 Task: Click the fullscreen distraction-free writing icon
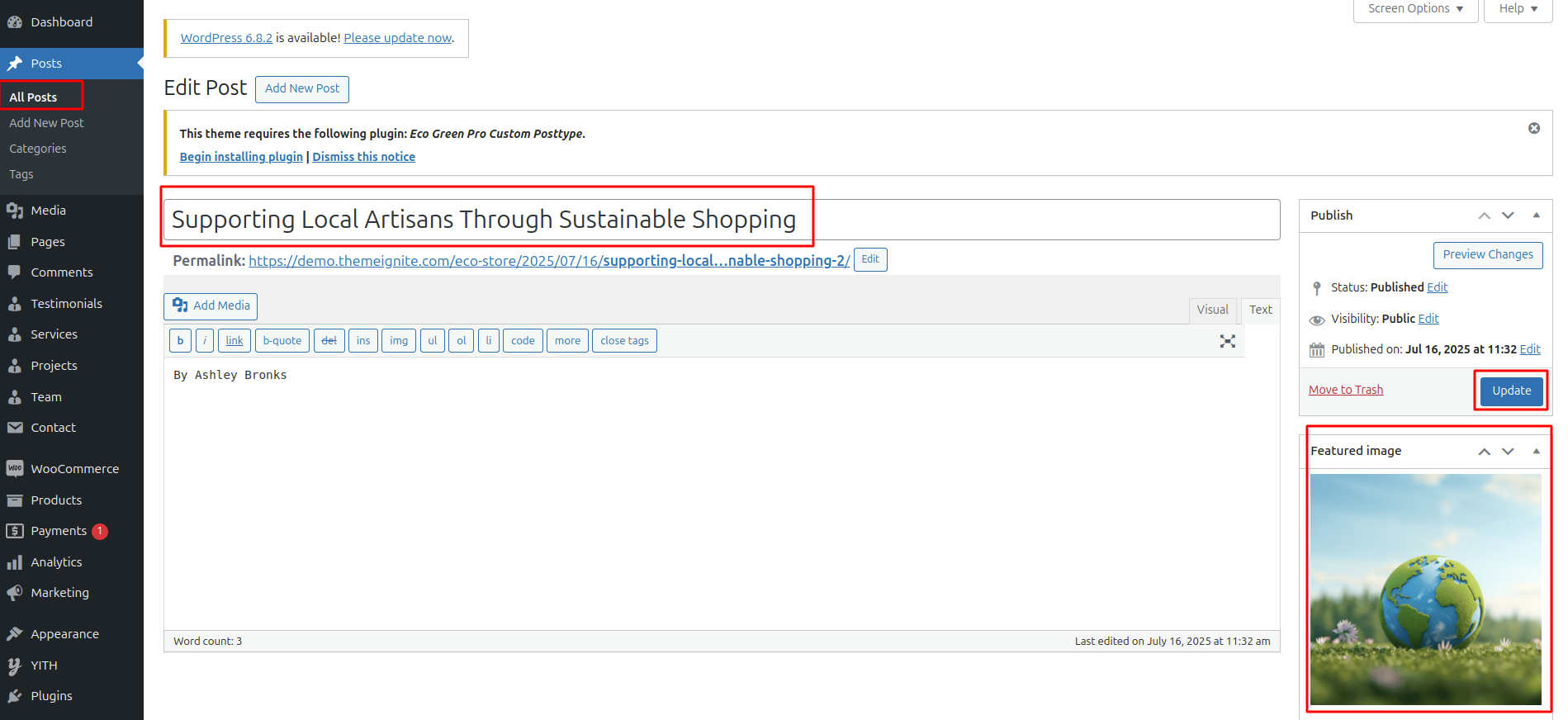point(1227,341)
